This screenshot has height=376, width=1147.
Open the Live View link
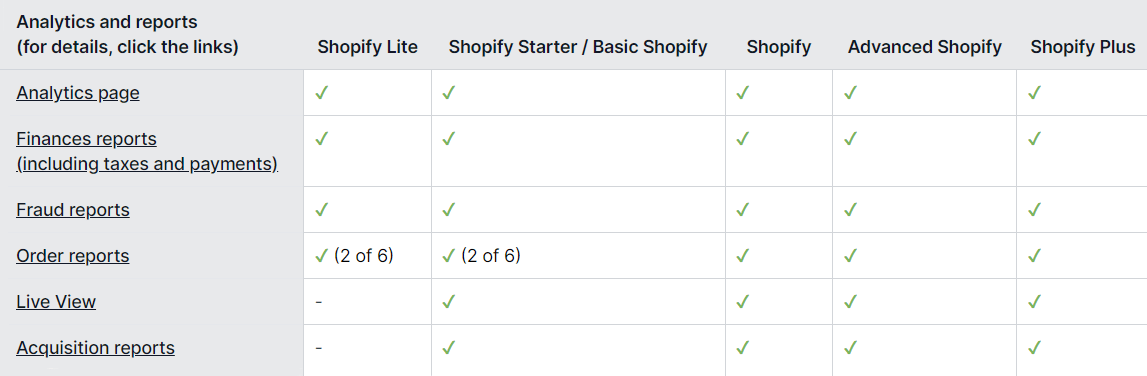click(x=56, y=301)
